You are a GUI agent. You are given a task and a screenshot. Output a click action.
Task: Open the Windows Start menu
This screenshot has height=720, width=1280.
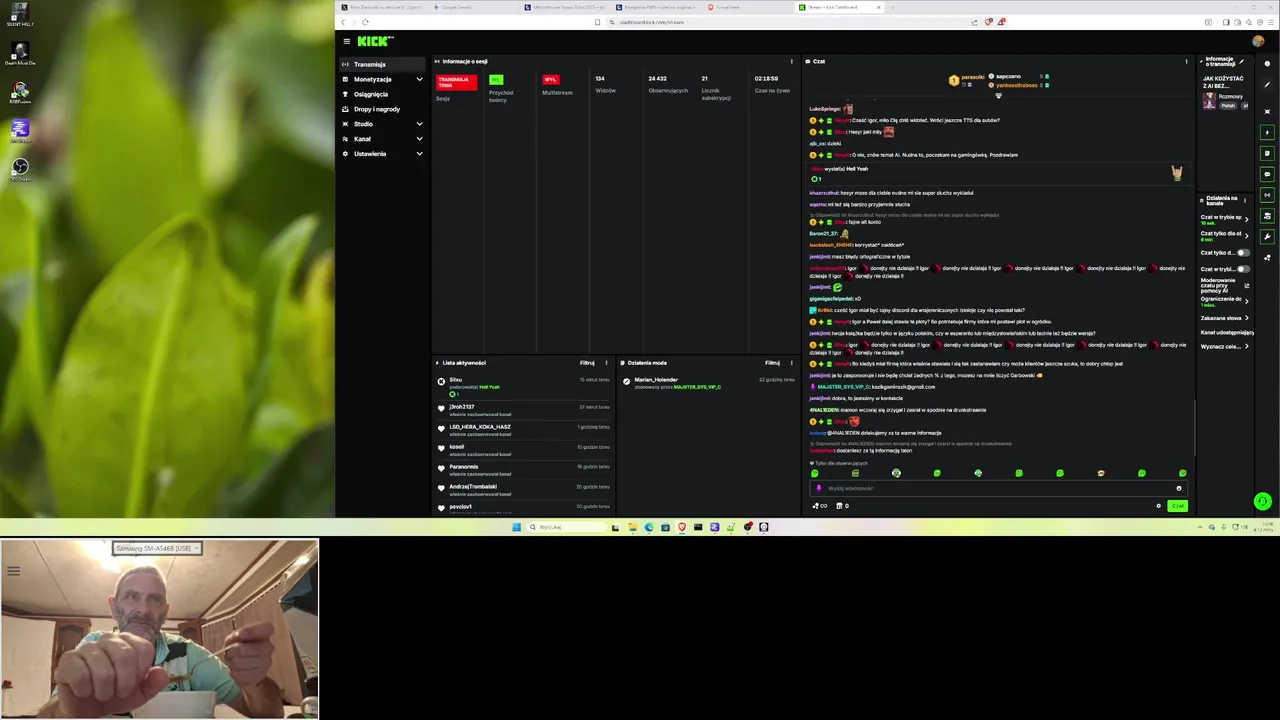tap(517, 527)
